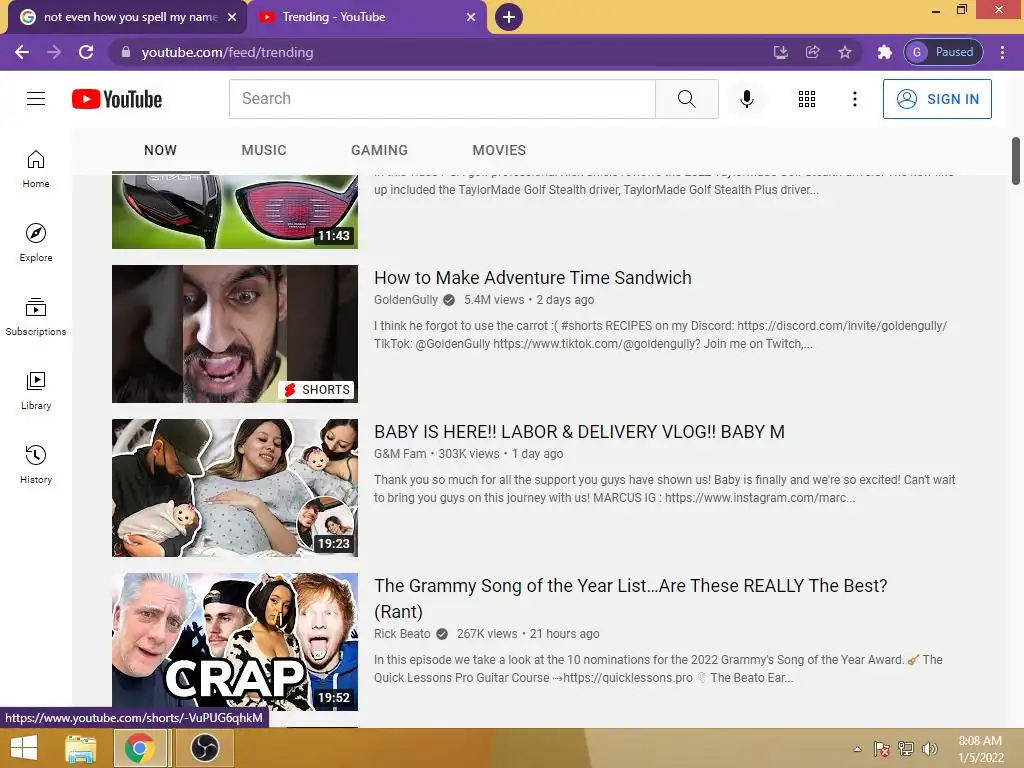The image size is (1024, 768).
Task: Open the Windows Start button
Action: 24,748
